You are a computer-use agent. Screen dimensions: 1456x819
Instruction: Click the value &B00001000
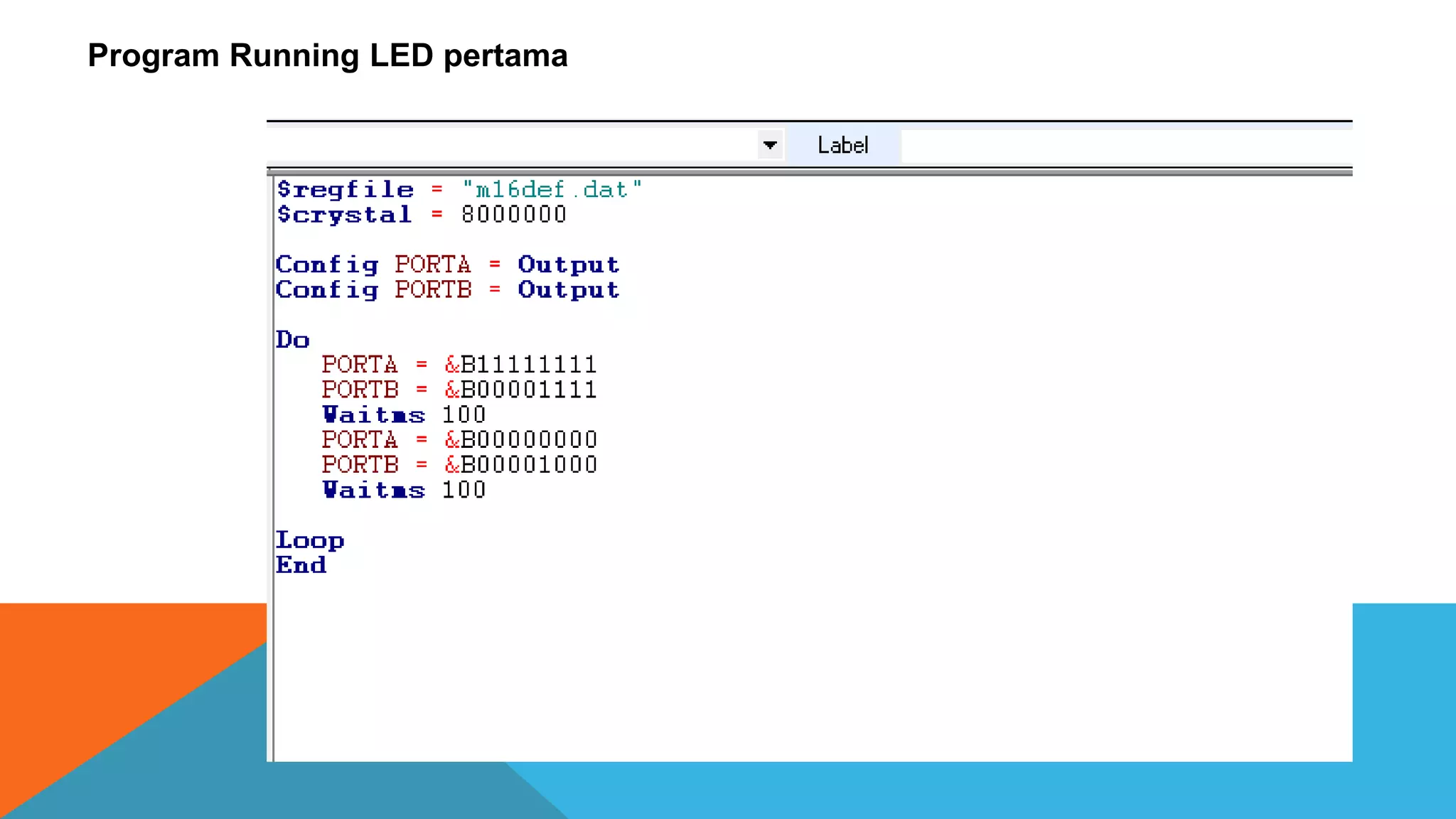click(520, 464)
